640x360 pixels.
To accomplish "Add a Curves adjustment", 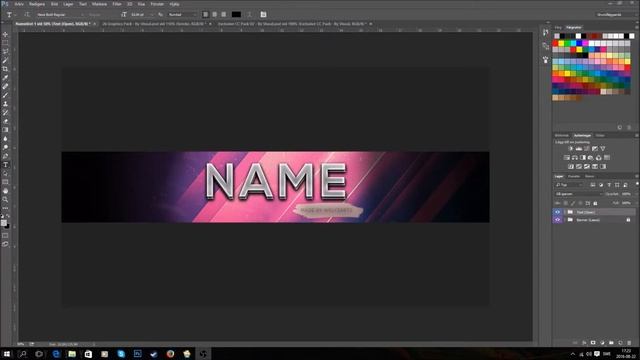I will point(587,149).
